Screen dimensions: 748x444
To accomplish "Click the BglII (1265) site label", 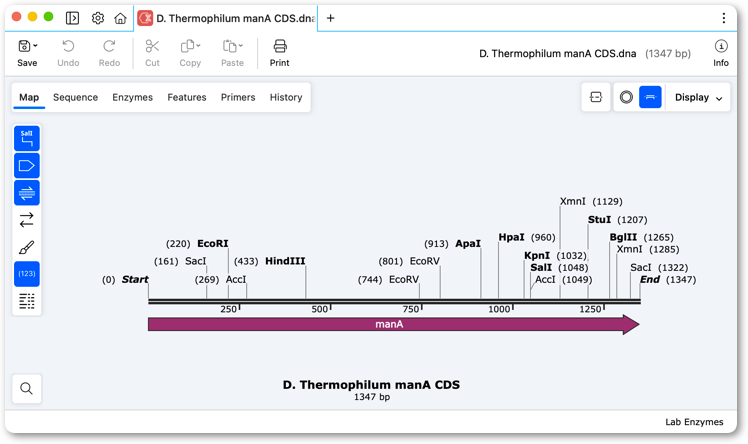I will [x=642, y=237].
